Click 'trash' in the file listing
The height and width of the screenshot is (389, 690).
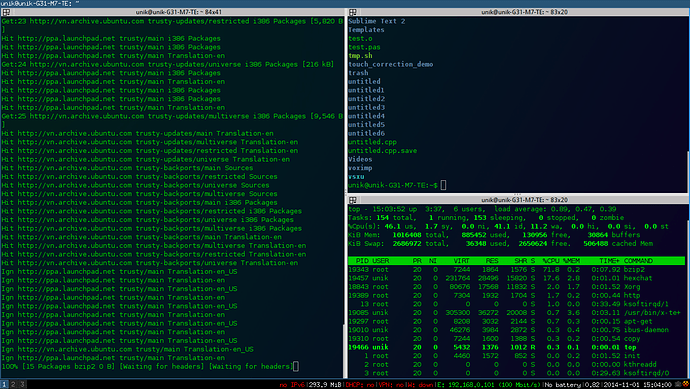pos(358,73)
